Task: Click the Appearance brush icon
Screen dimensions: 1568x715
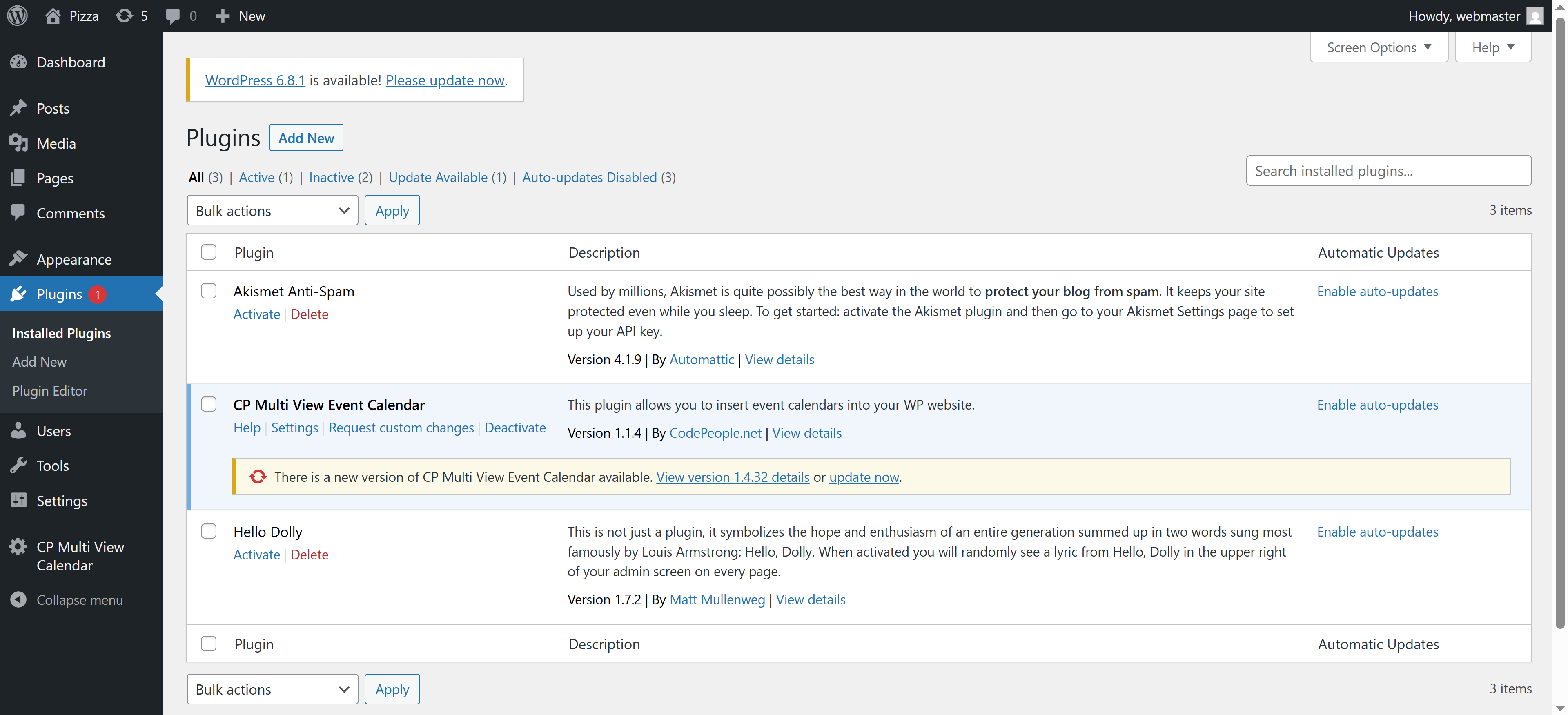Action: (x=18, y=258)
